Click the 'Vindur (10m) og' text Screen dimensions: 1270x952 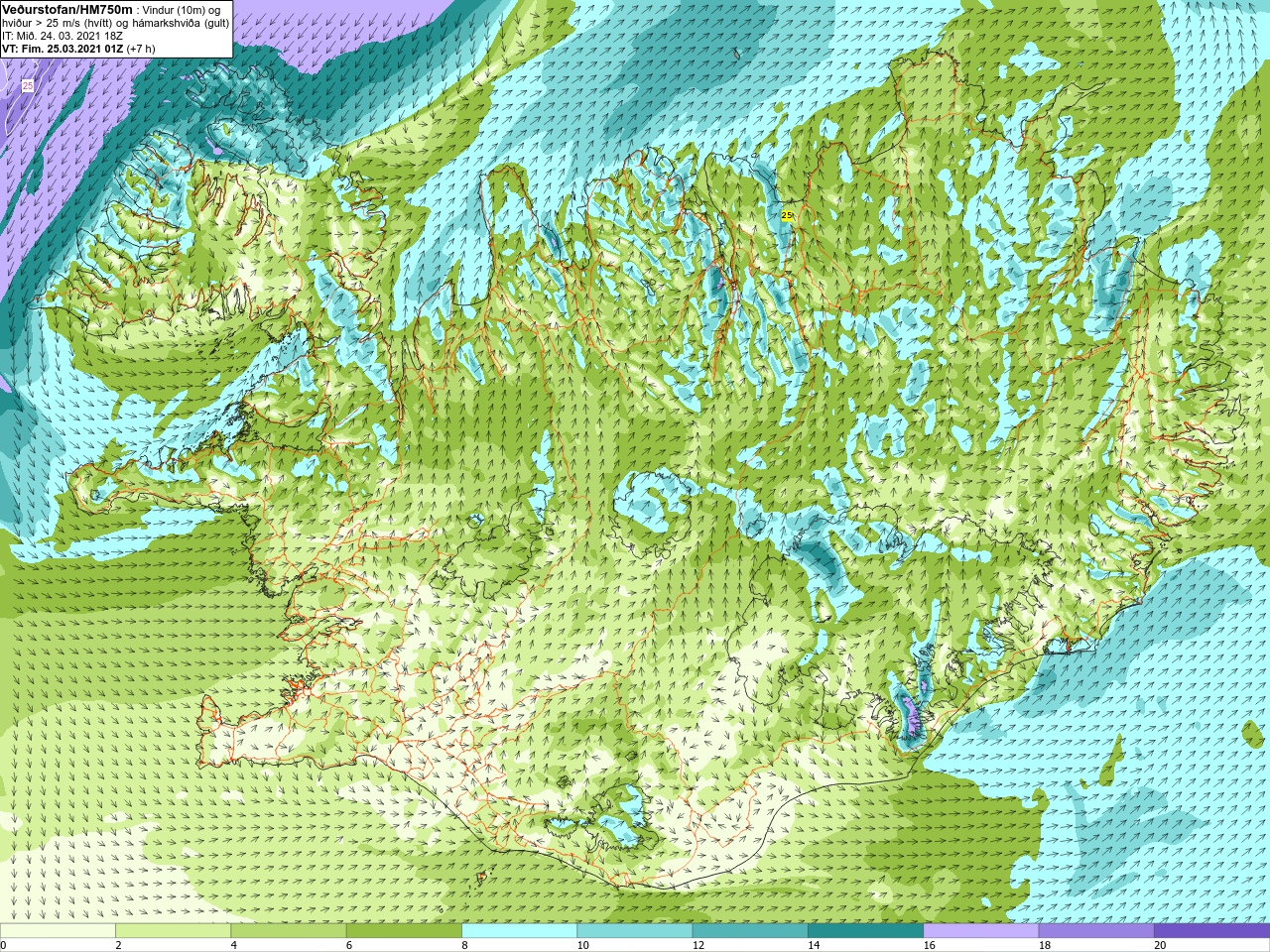[x=183, y=10]
